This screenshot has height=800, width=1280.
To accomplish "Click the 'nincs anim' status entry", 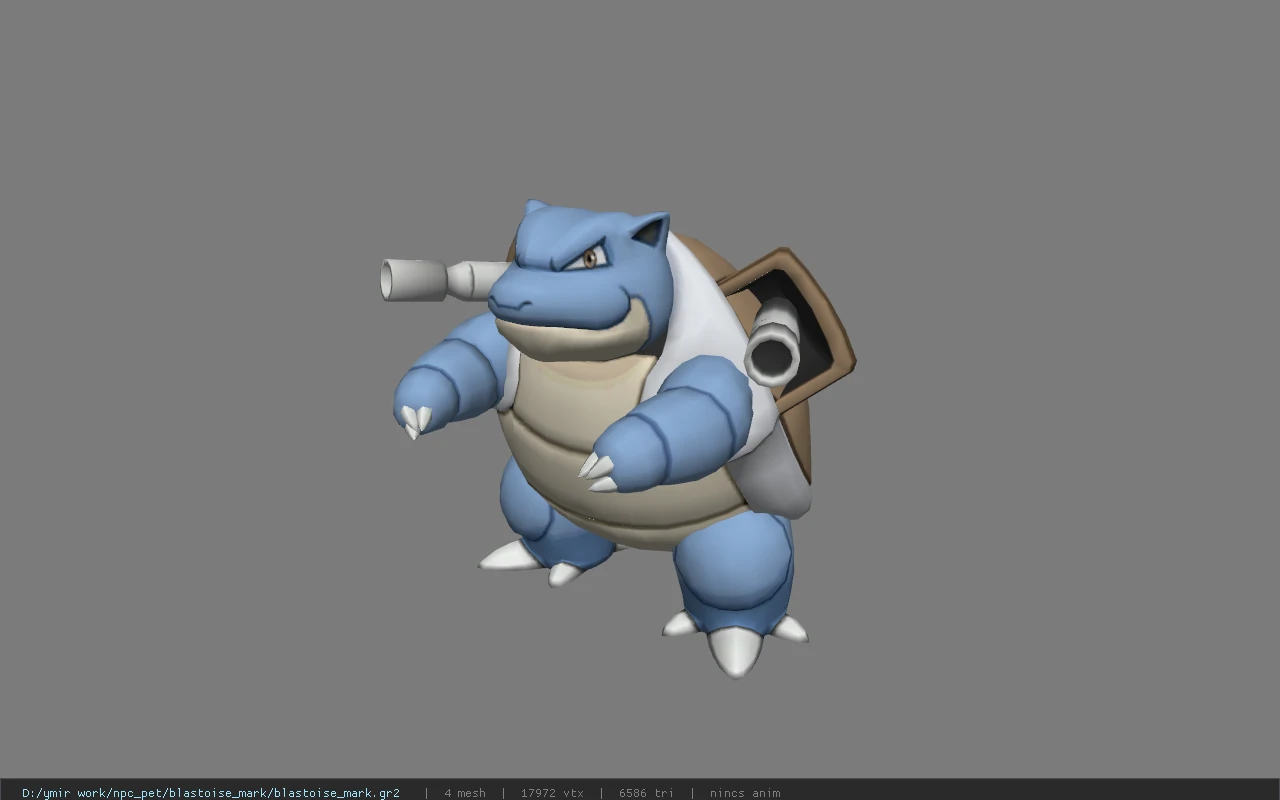I will tap(745, 793).
